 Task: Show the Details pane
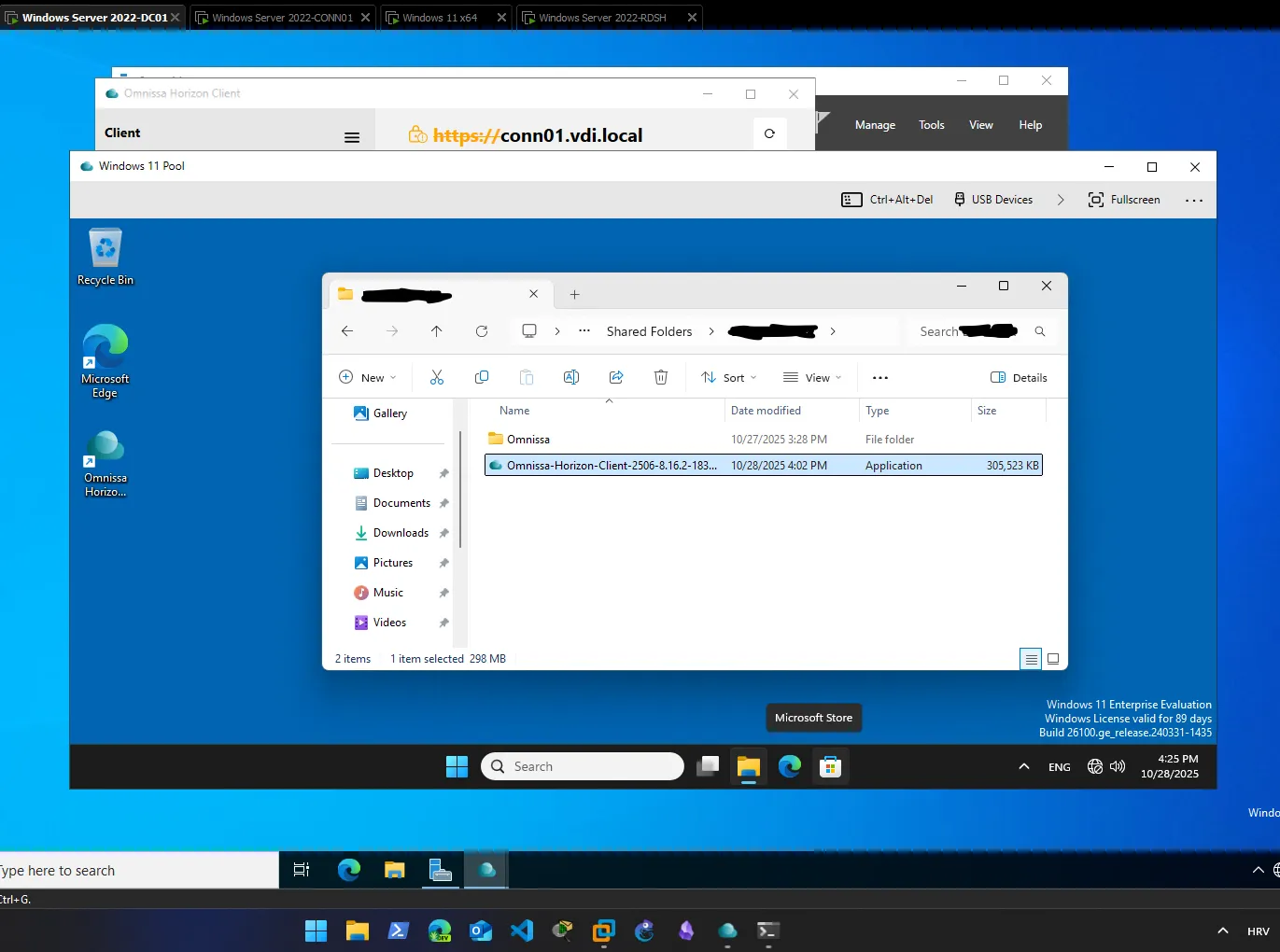tap(1018, 377)
